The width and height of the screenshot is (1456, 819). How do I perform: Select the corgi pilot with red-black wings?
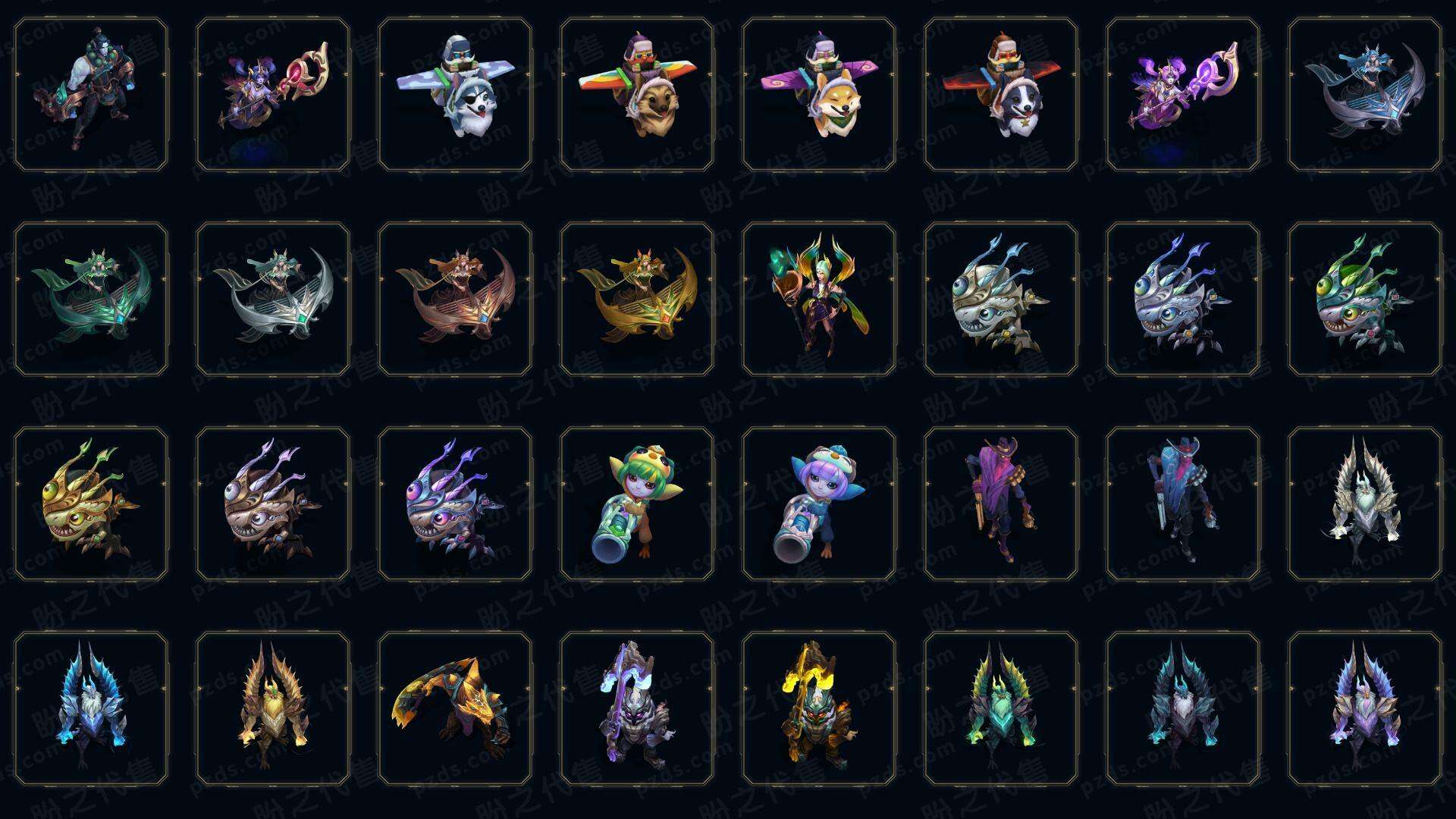point(1001,95)
